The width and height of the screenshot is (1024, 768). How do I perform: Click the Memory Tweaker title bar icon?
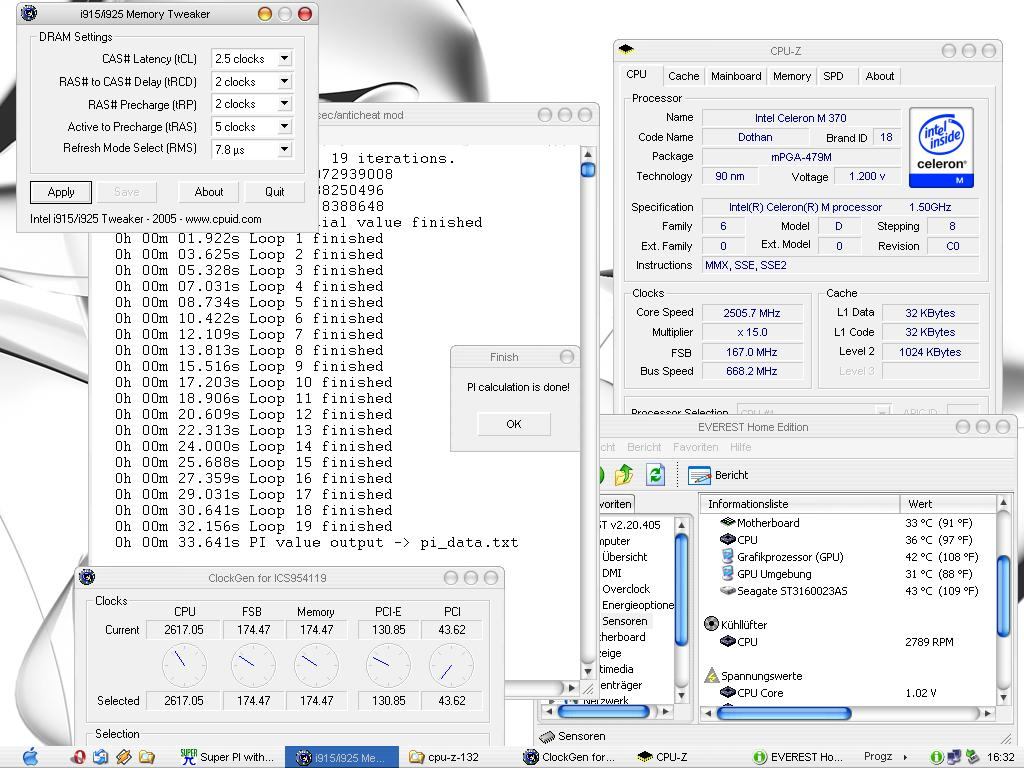tap(29, 13)
